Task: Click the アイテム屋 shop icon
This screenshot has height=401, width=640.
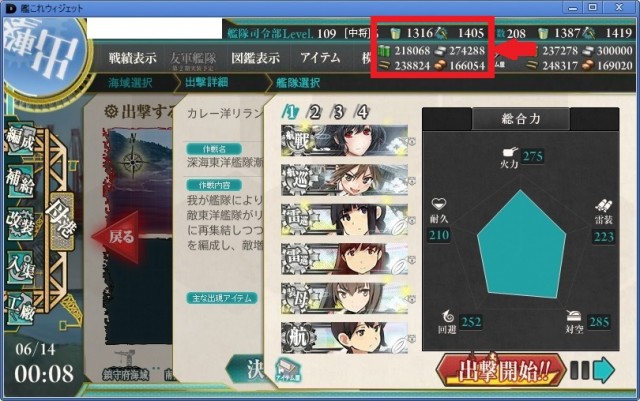Action: [288, 370]
